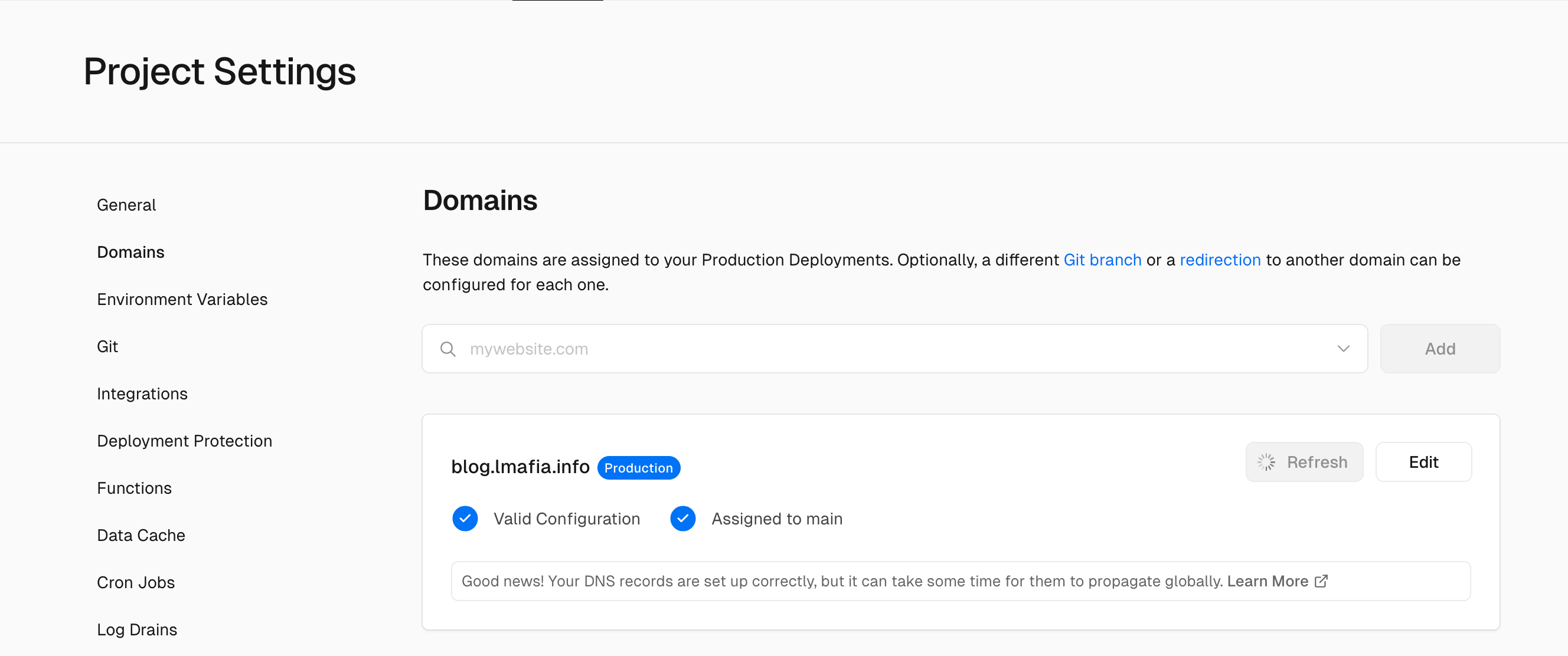Viewport: 1568px width, 656px height.
Task: Open Environment Variables section
Action: click(182, 299)
